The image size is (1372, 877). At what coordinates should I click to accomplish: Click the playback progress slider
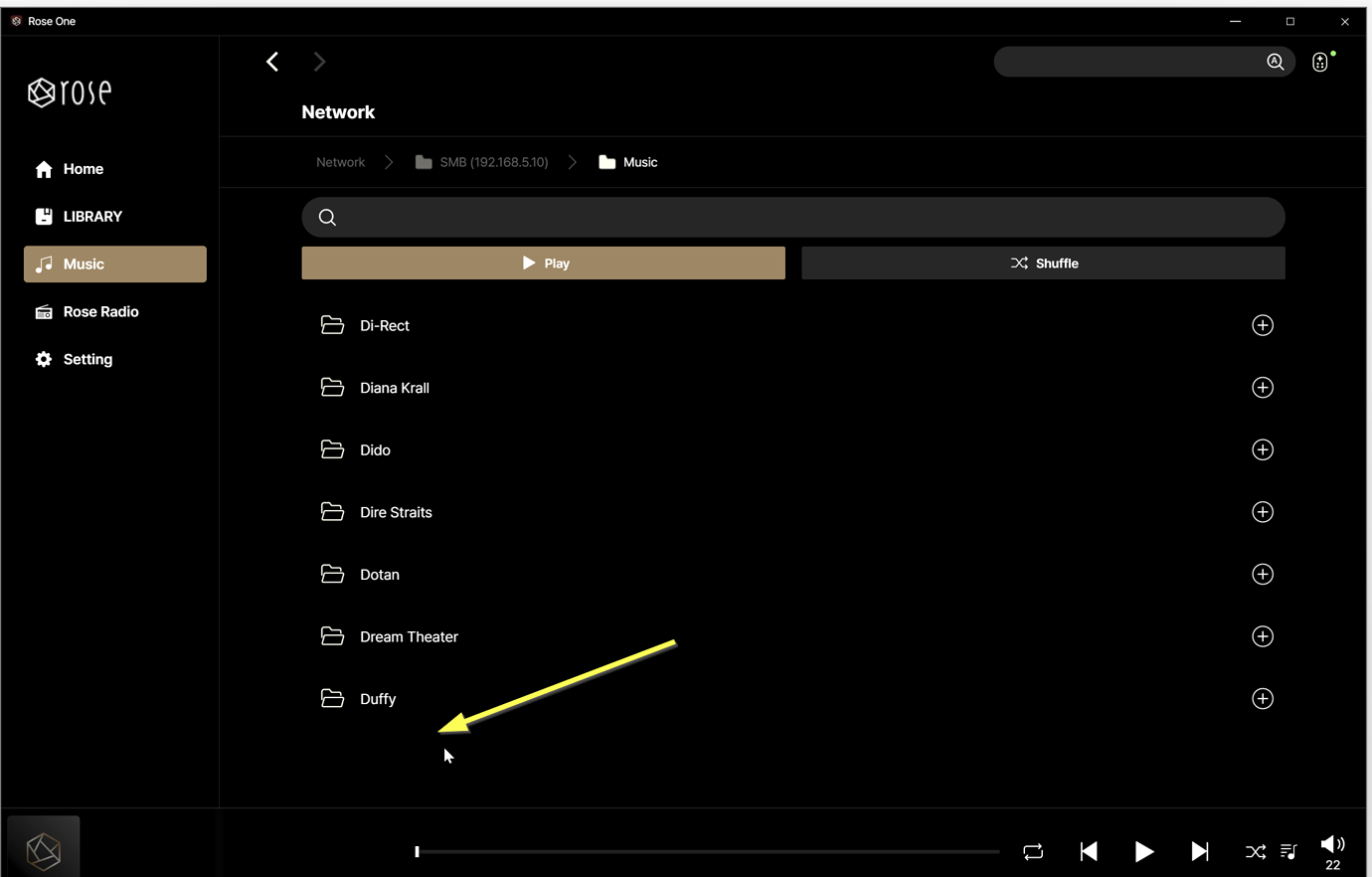[706, 851]
